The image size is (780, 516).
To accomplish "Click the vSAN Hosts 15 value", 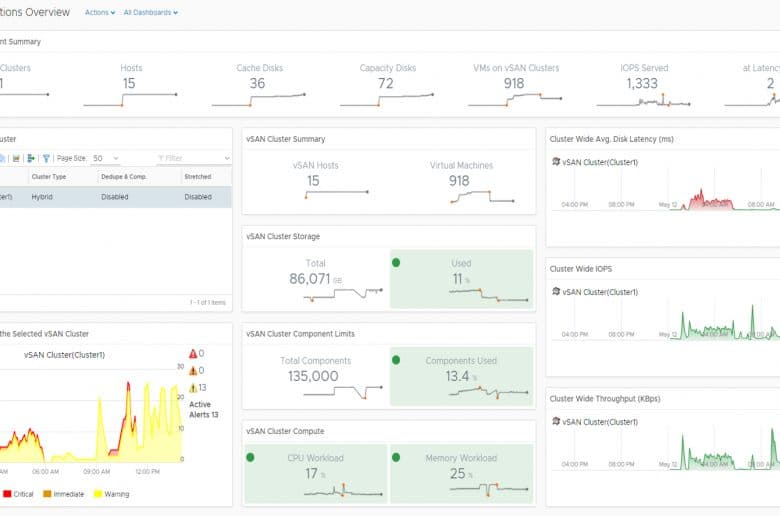I will [313, 181].
